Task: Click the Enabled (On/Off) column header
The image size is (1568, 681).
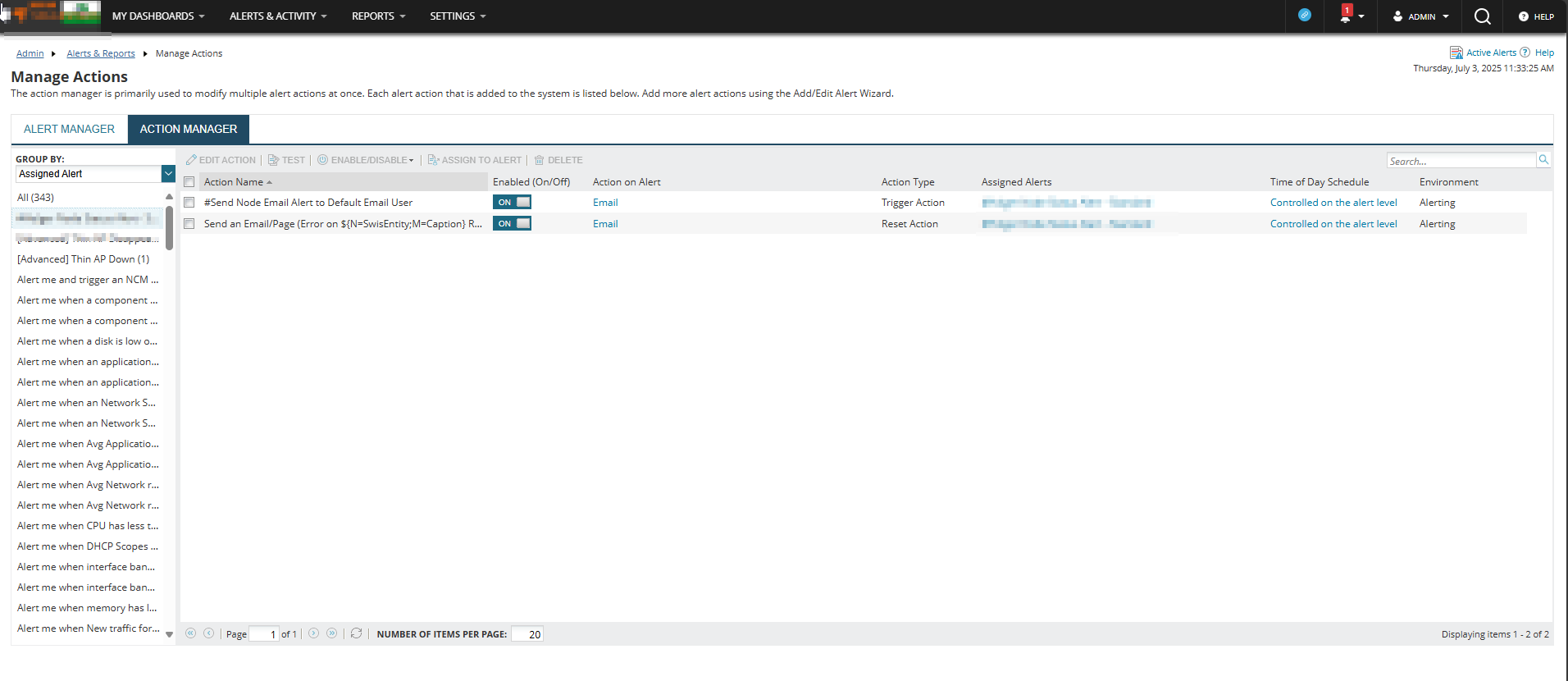Action: pos(531,182)
